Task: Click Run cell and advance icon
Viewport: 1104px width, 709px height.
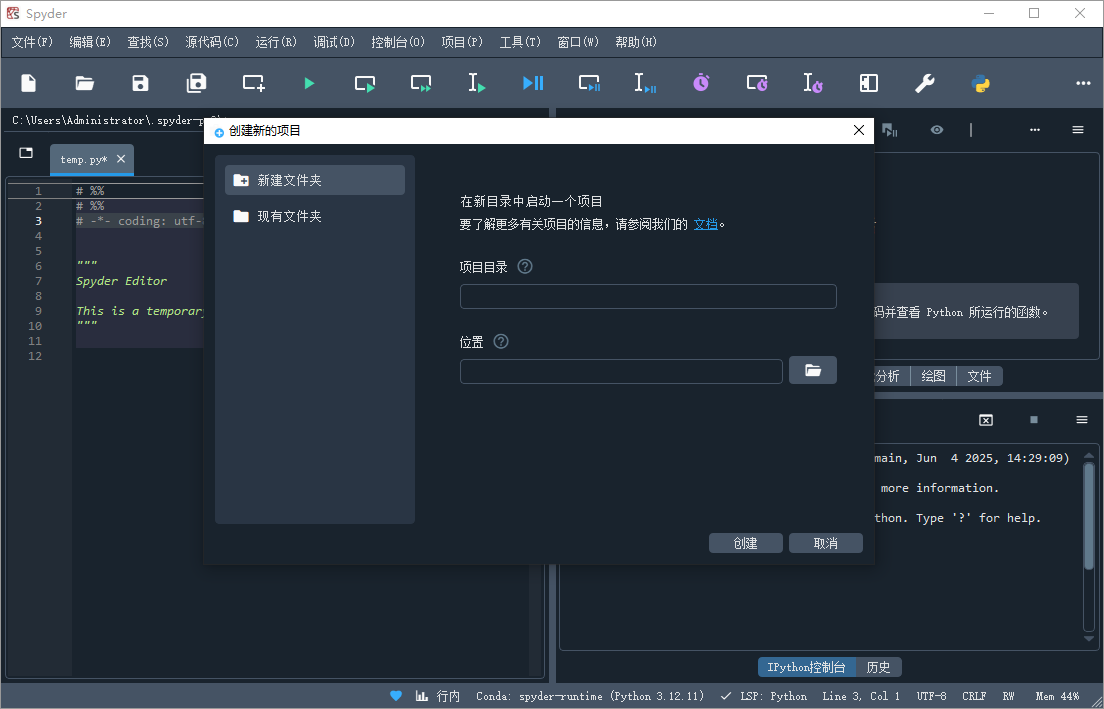Action: click(x=421, y=83)
